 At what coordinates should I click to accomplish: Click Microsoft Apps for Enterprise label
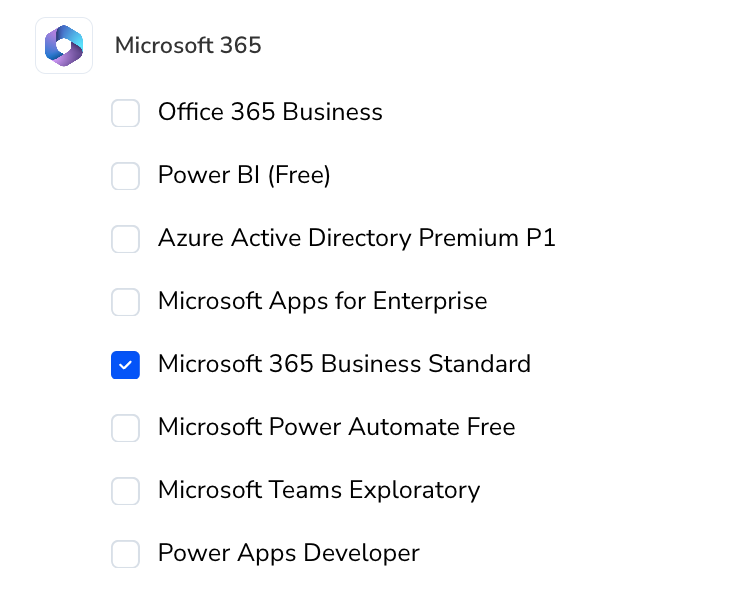tap(323, 301)
